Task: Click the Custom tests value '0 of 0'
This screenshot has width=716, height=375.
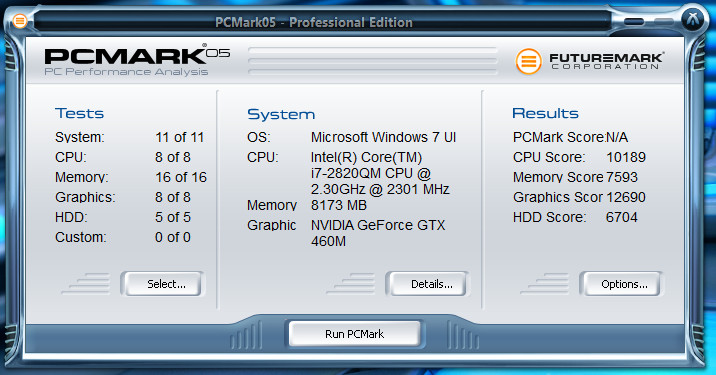Action: [173, 237]
